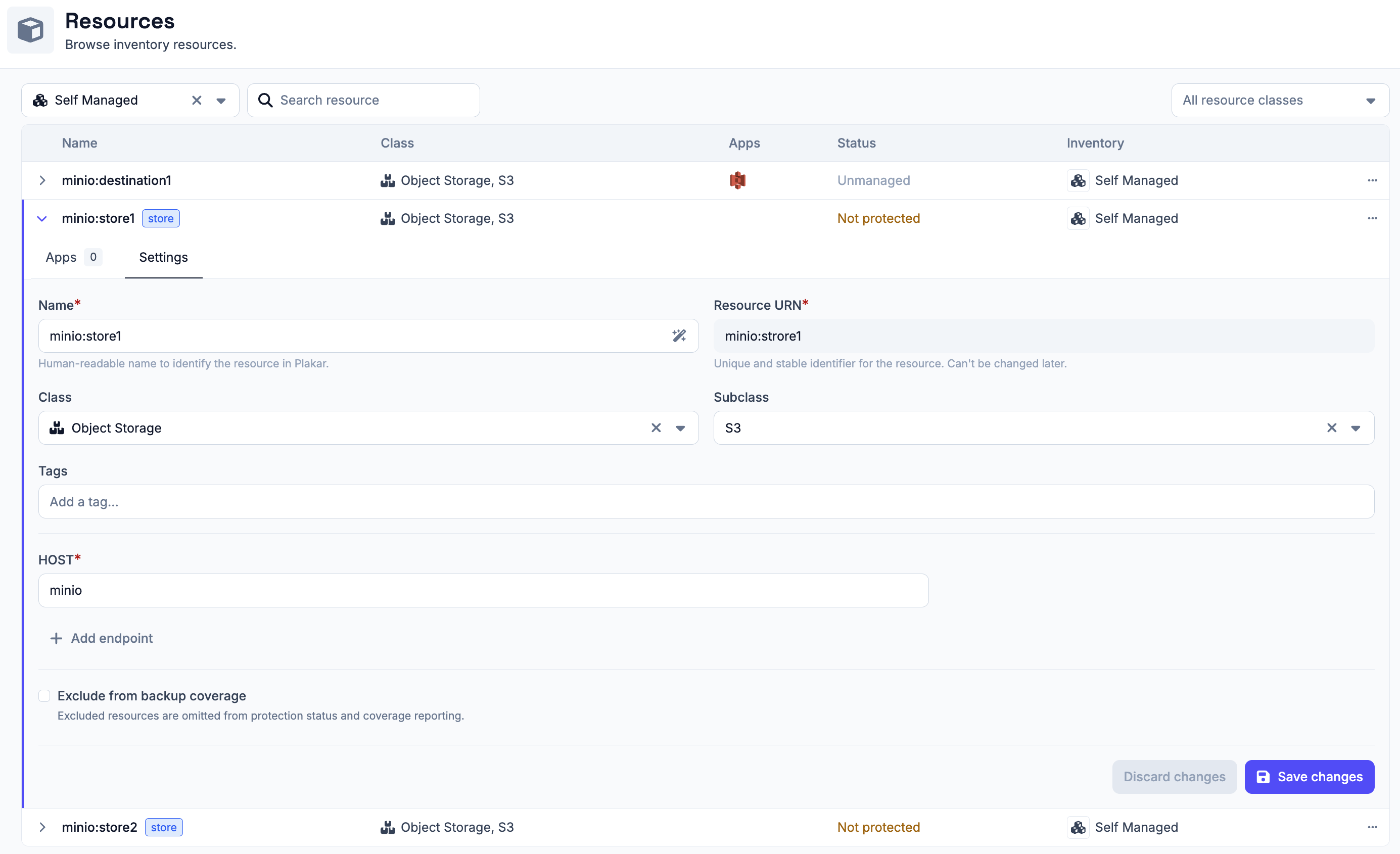Open more options for minio:store2
1400x854 pixels.
pos(1372,827)
